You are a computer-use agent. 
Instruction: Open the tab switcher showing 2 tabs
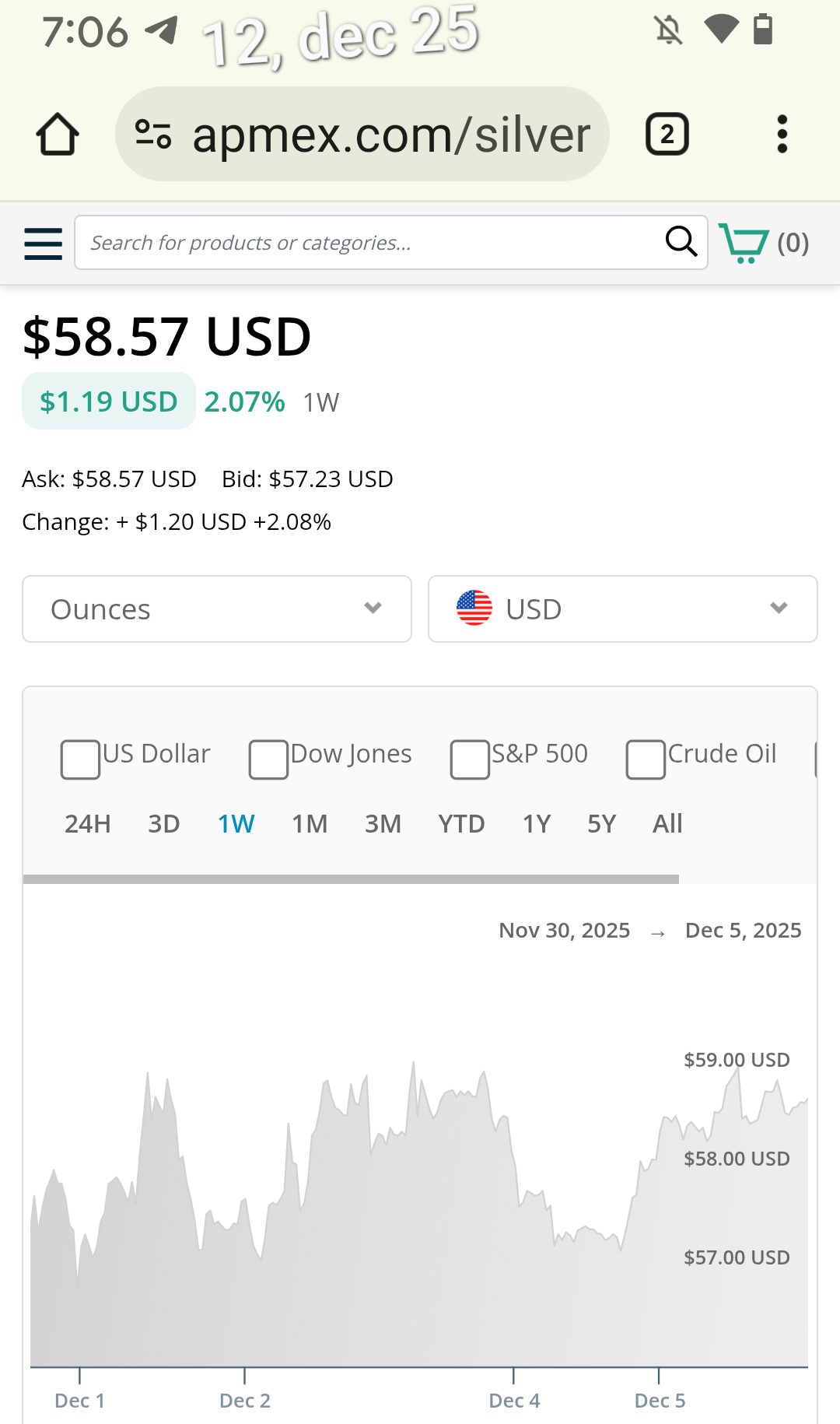click(x=667, y=135)
